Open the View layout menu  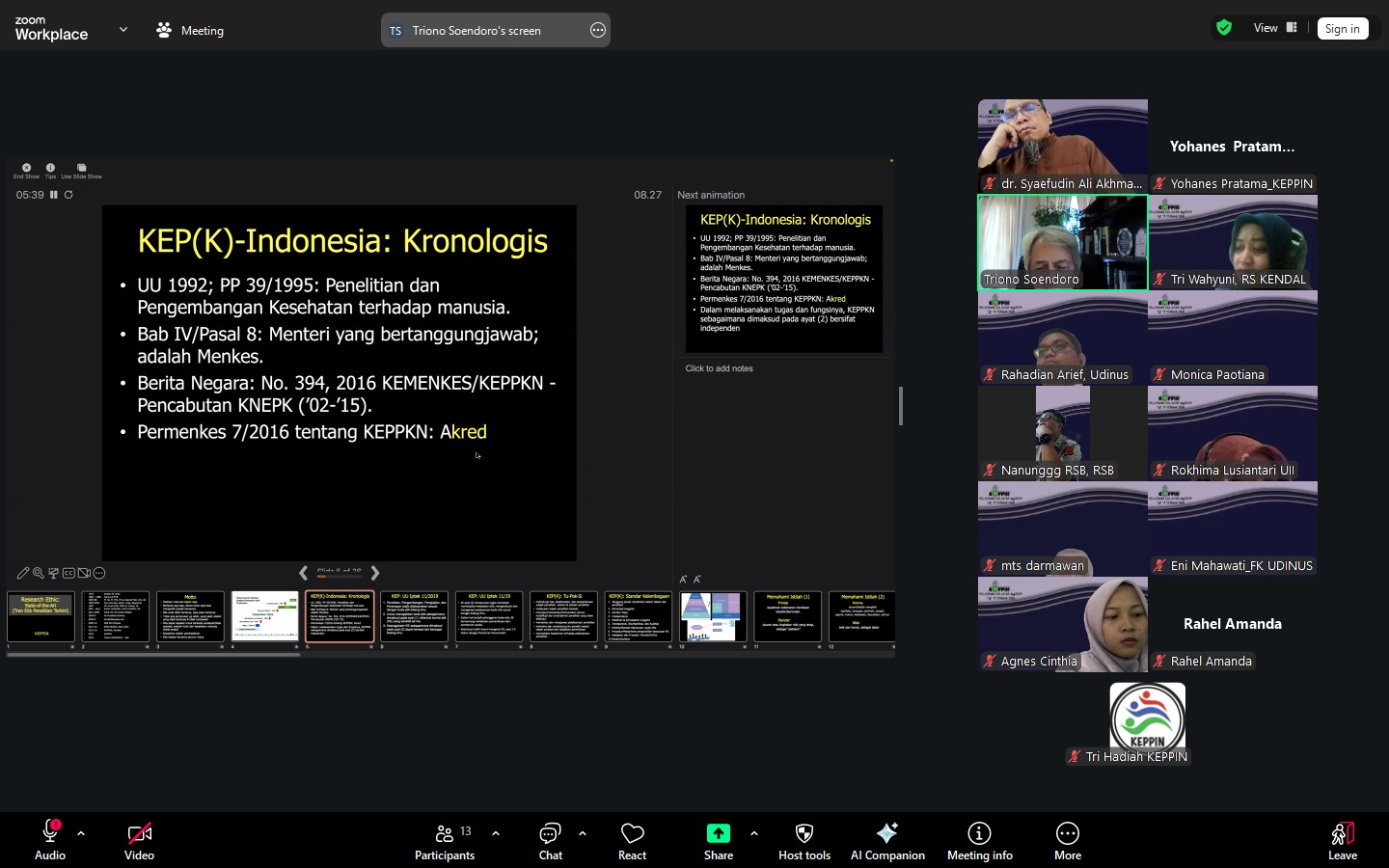[1274, 28]
